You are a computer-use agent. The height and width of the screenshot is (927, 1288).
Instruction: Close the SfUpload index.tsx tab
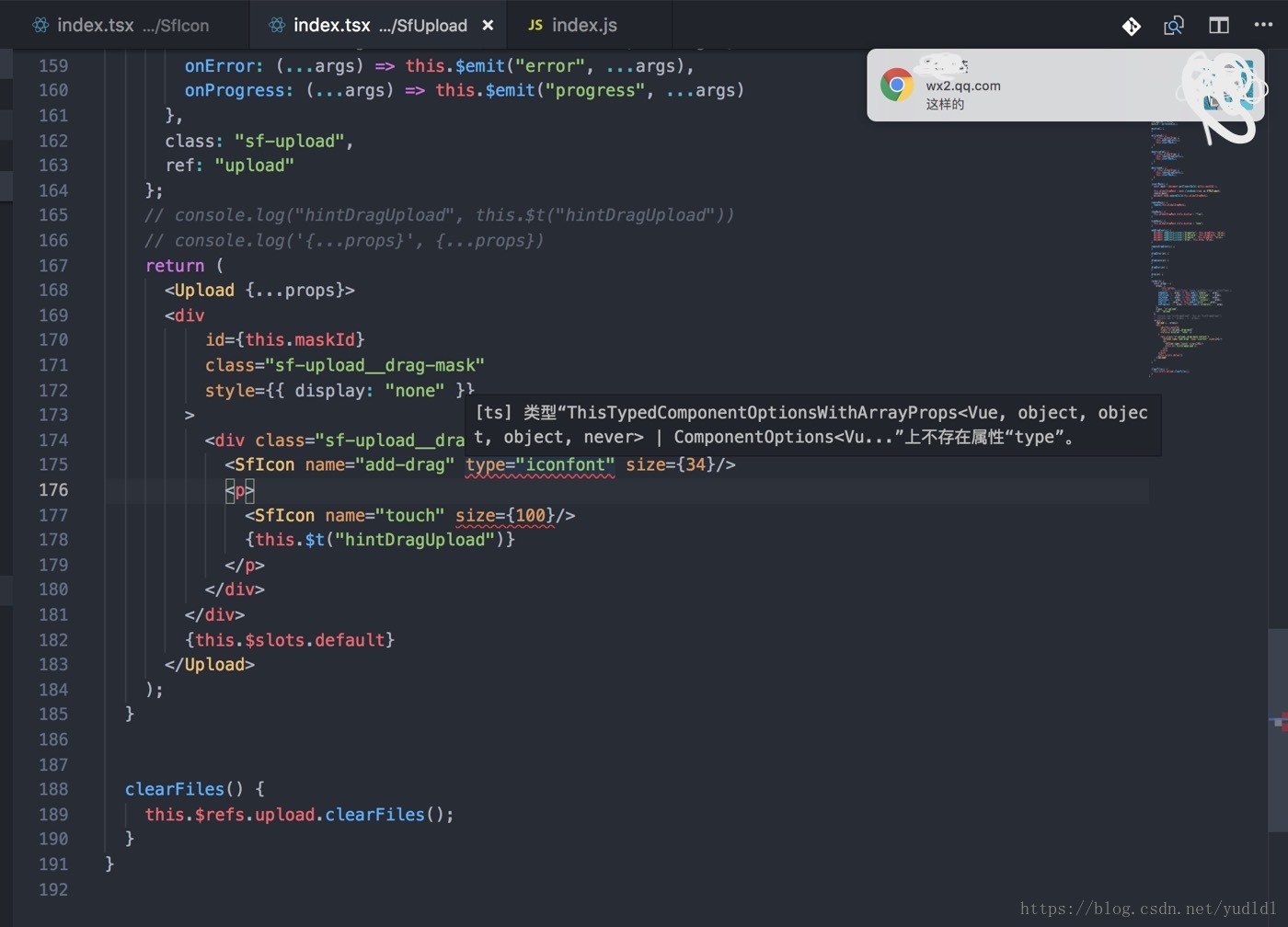click(488, 25)
